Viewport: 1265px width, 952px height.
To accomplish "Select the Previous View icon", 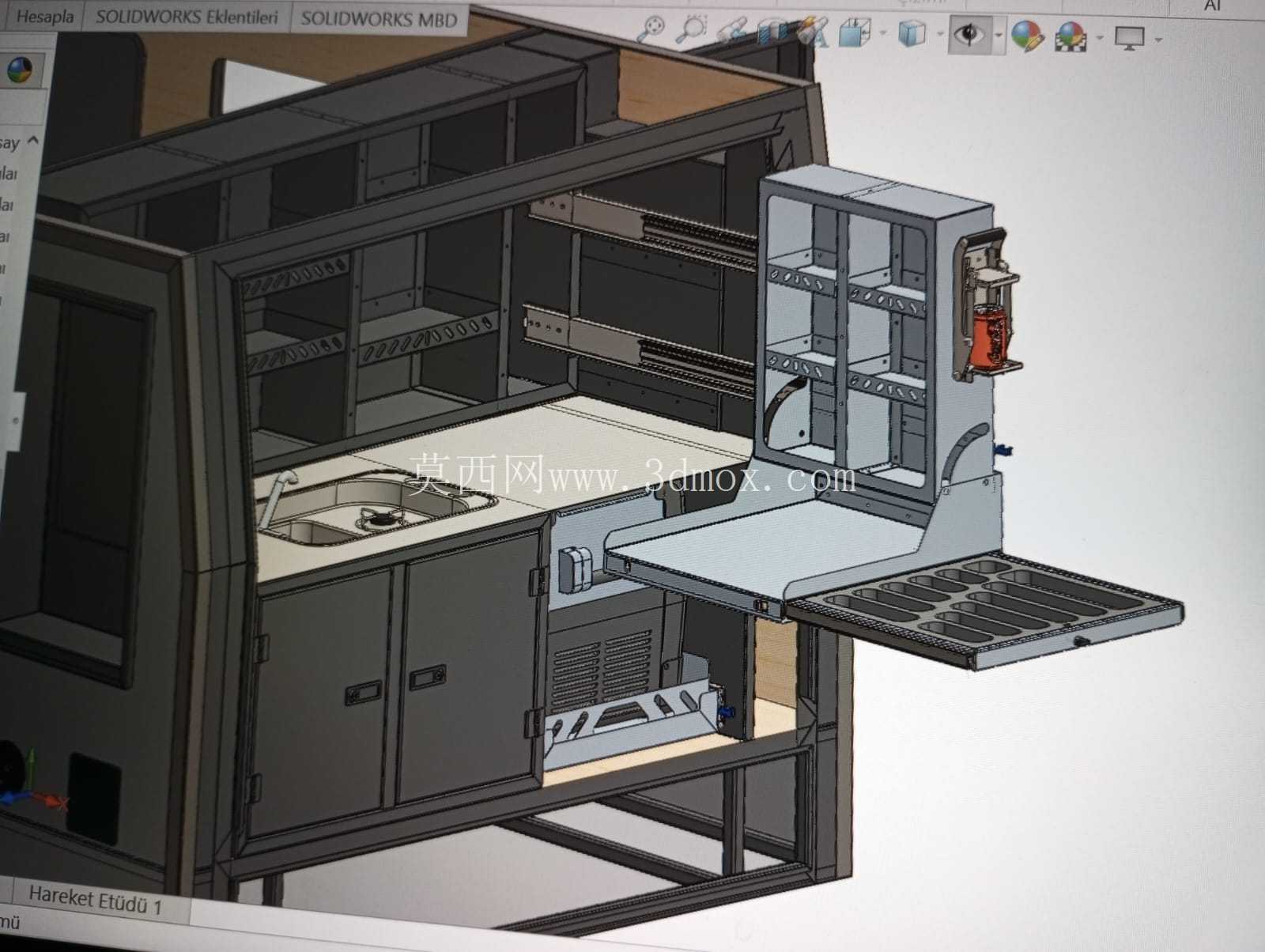I will pos(731,30).
